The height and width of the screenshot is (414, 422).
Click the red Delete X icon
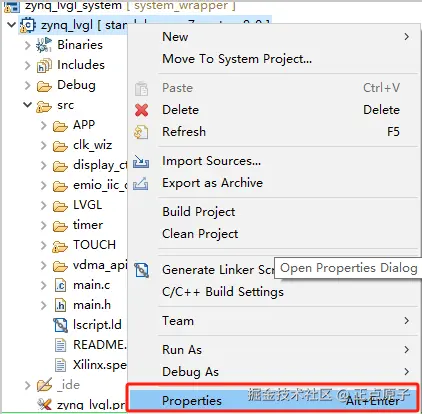[x=142, y=110]
